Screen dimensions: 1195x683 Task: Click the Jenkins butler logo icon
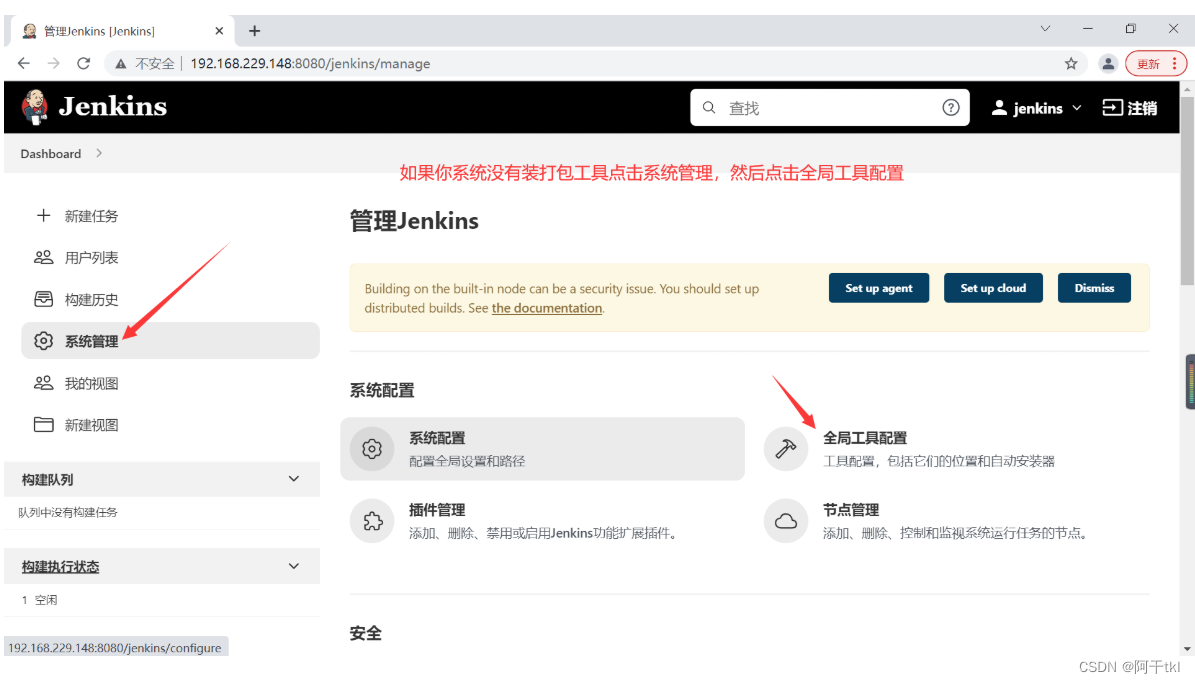pos(34,107)
